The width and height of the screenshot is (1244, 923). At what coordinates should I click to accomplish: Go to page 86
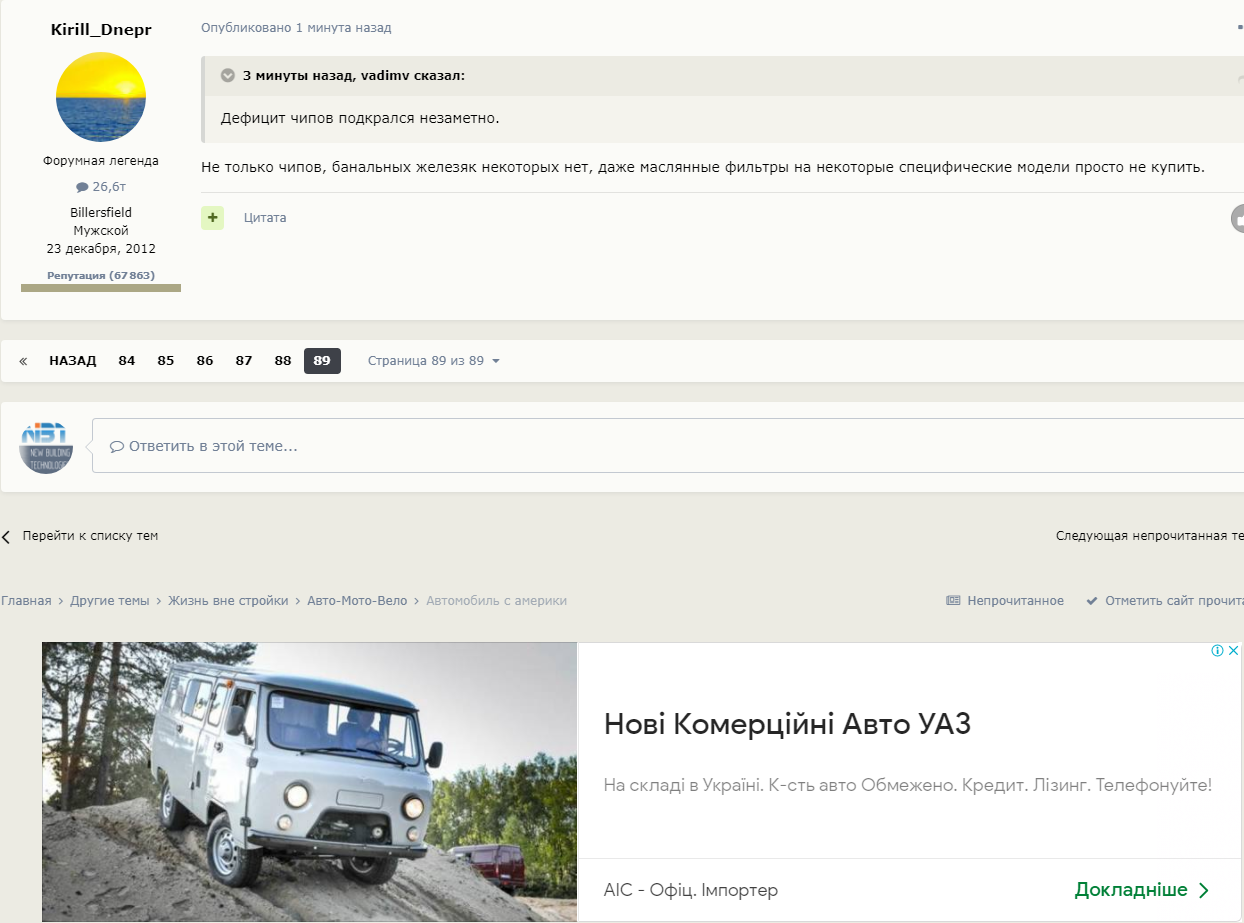(x=205, y=361)
